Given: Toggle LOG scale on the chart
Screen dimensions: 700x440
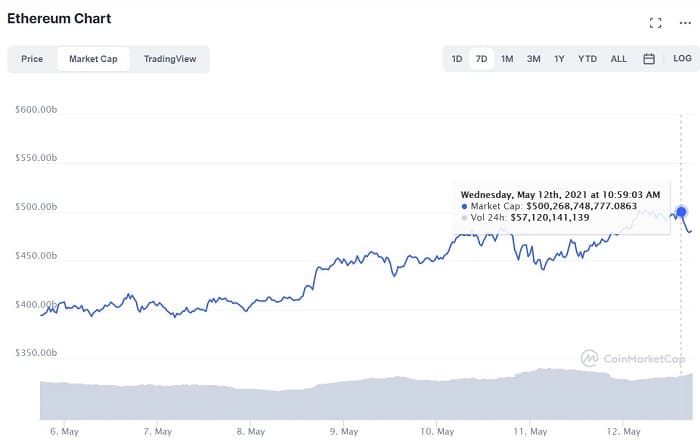Looking at the screenshot, I should [x=682, y=58].
